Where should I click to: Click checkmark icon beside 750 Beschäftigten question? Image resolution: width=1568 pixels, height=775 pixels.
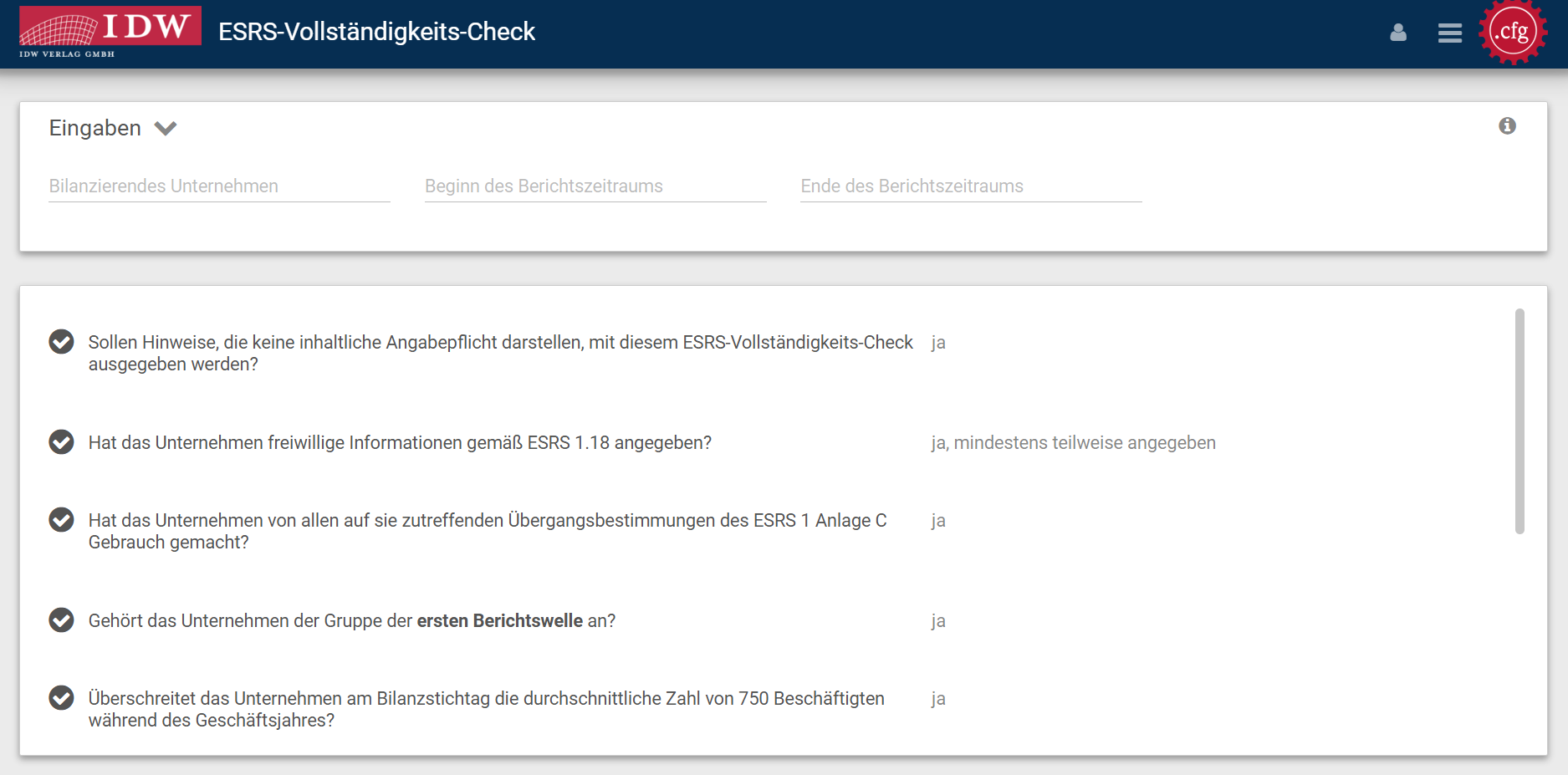coord(61,698)
